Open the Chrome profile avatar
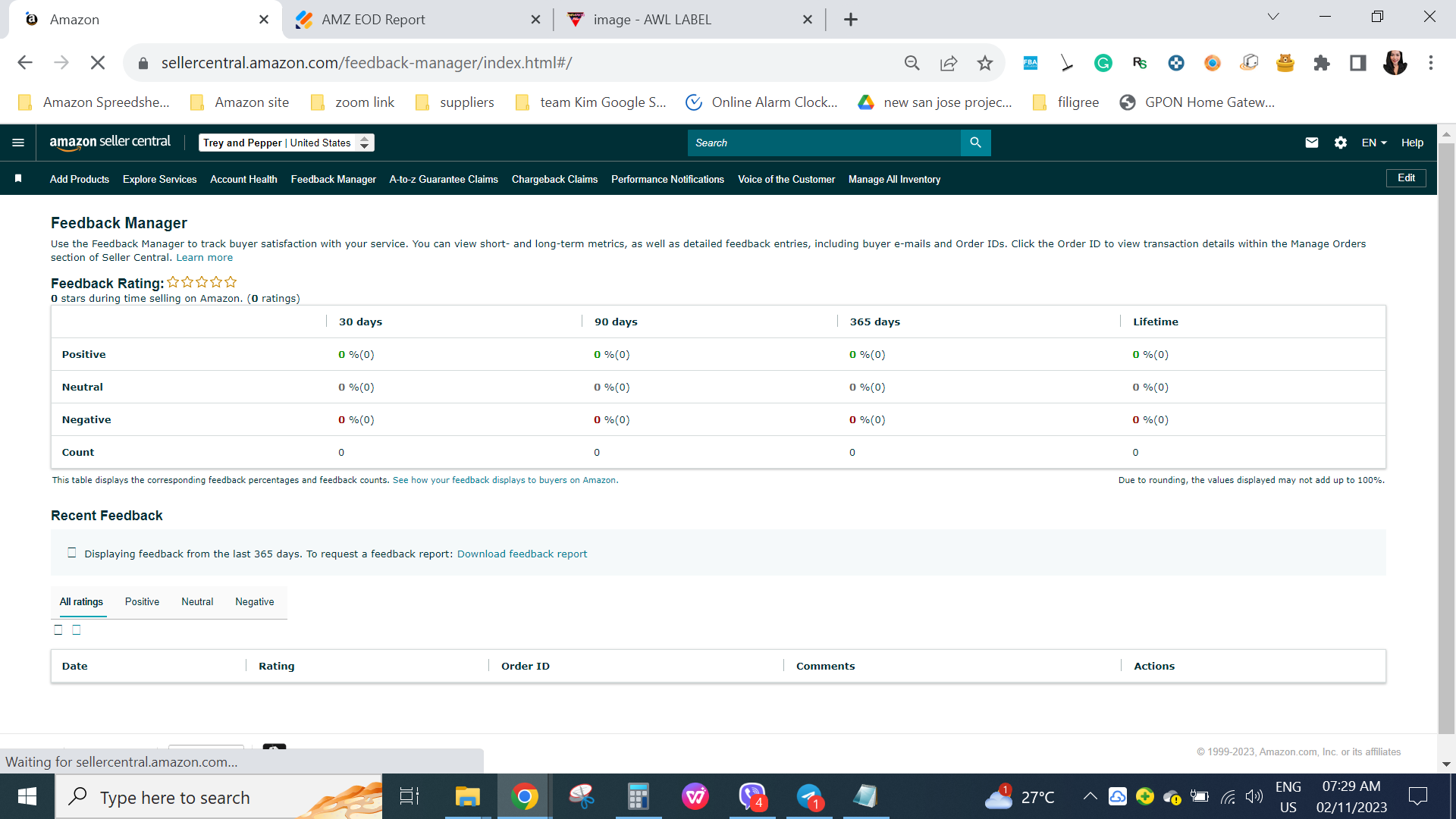 pos(1395,63)
